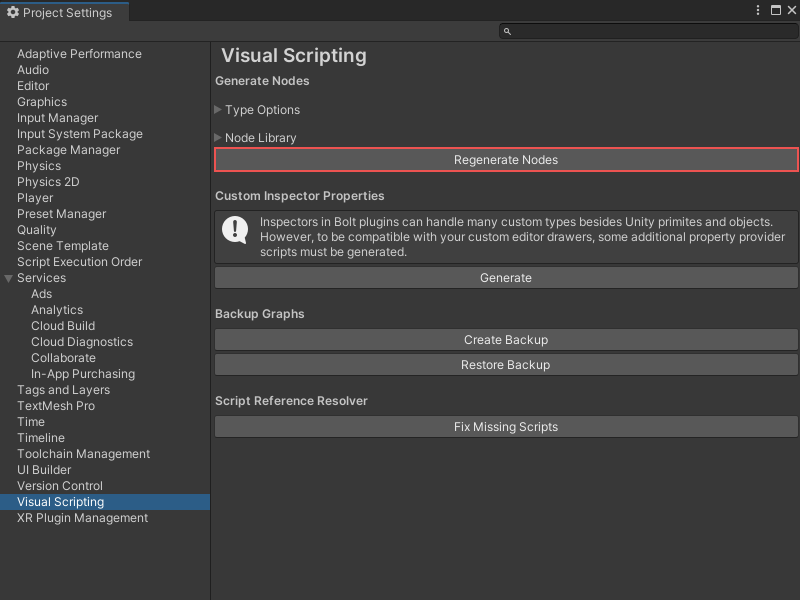Select In-App Purchasing under Services
The image size is (800, 600).
point(83,374)
